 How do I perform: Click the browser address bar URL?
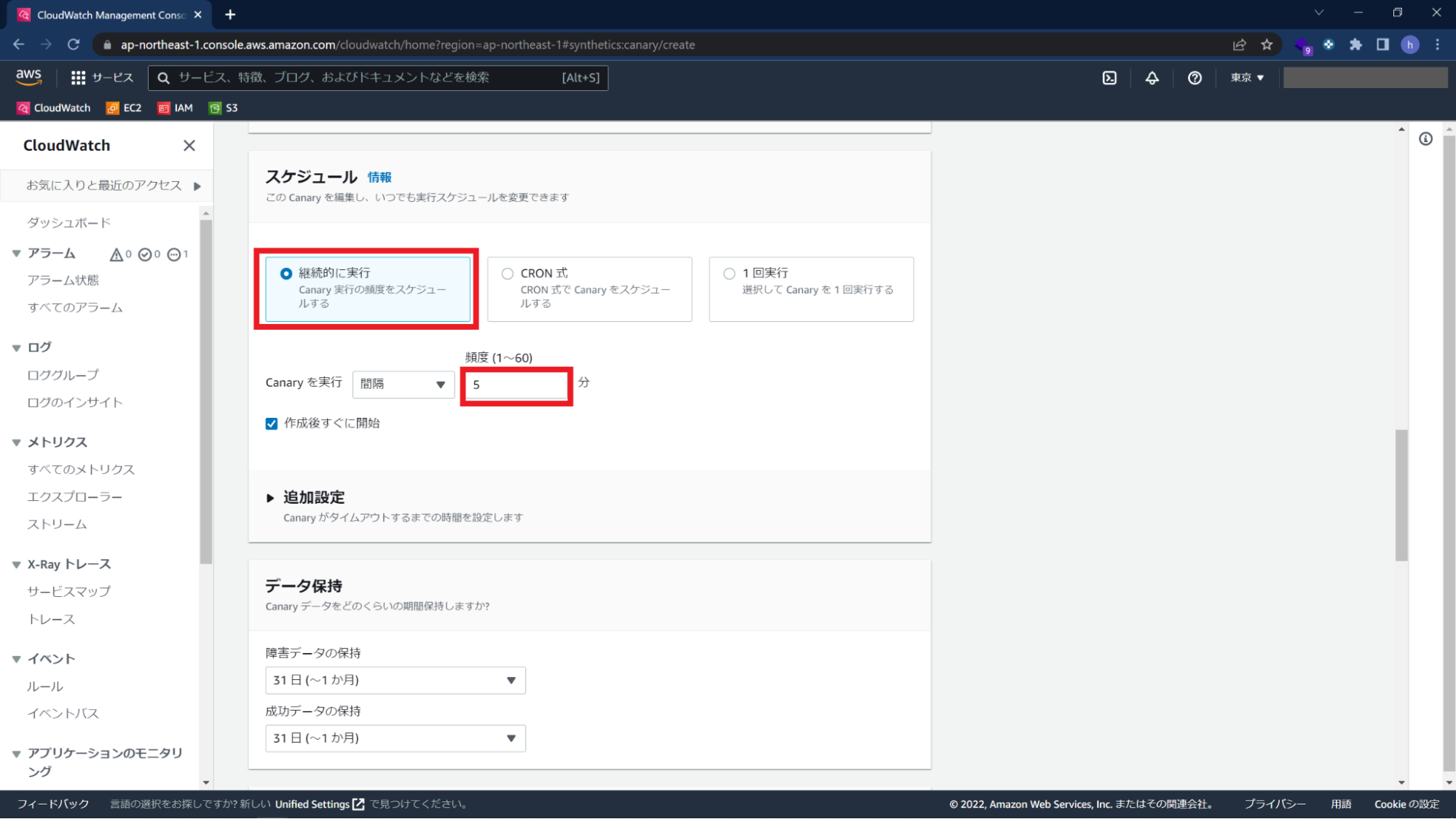click(x=408, y=44)
